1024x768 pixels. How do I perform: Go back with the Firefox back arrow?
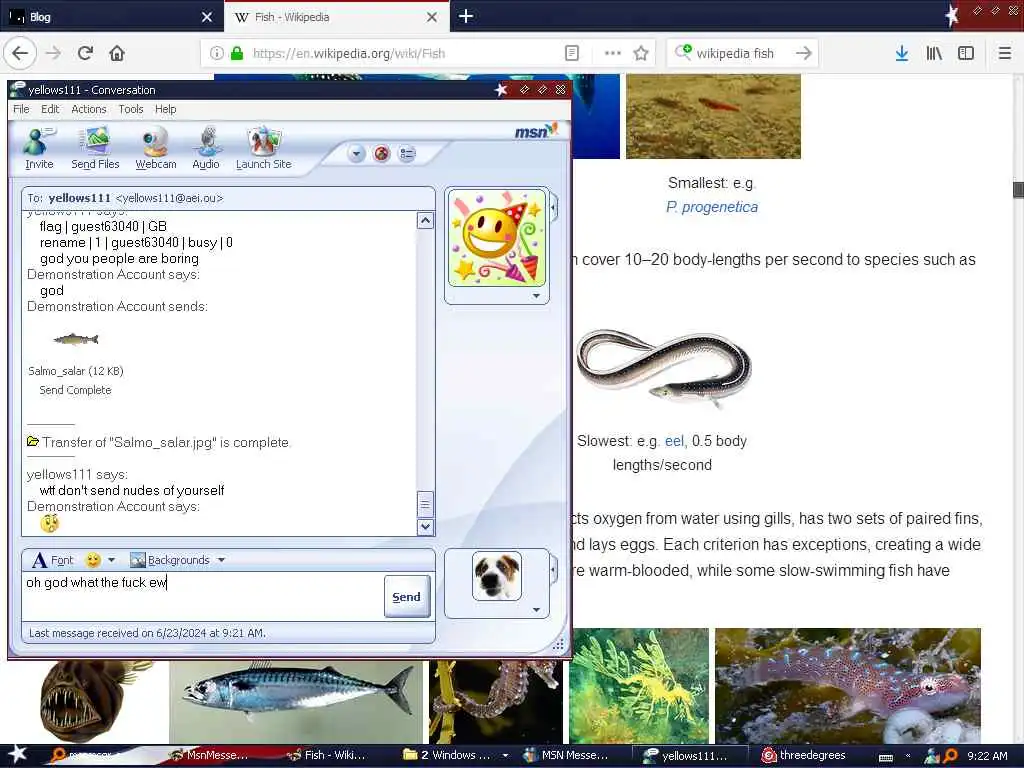click(20, 54)
